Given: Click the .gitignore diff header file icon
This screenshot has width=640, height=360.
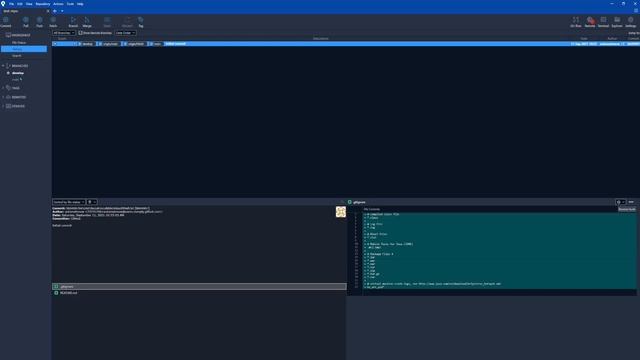Looking at the screenshot, I should (x=350, y=202).
